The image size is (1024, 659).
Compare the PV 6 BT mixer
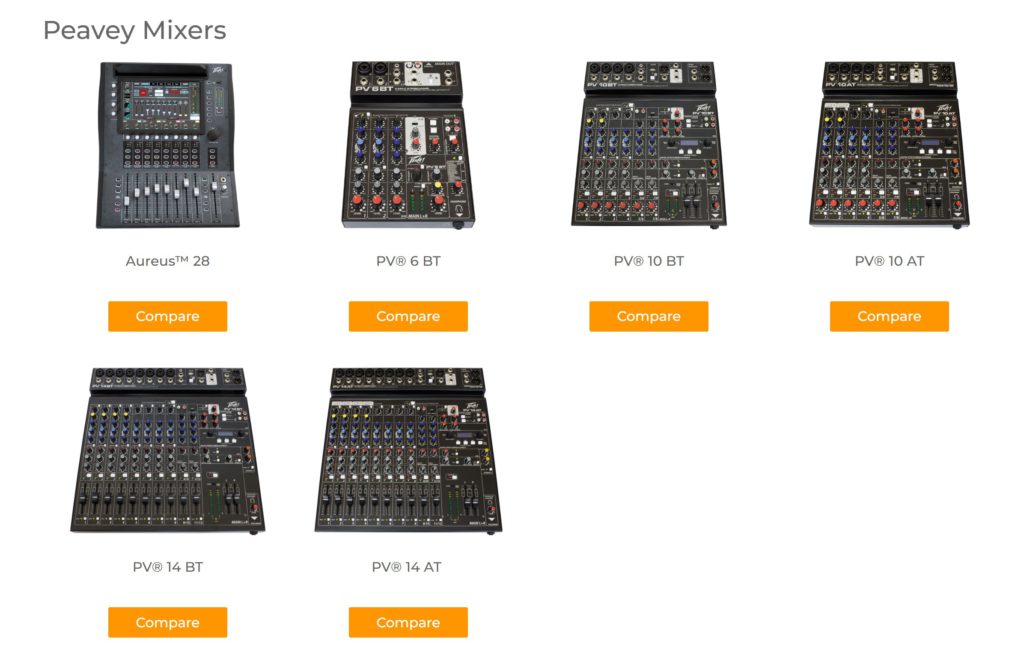click(x=408, y=316)
